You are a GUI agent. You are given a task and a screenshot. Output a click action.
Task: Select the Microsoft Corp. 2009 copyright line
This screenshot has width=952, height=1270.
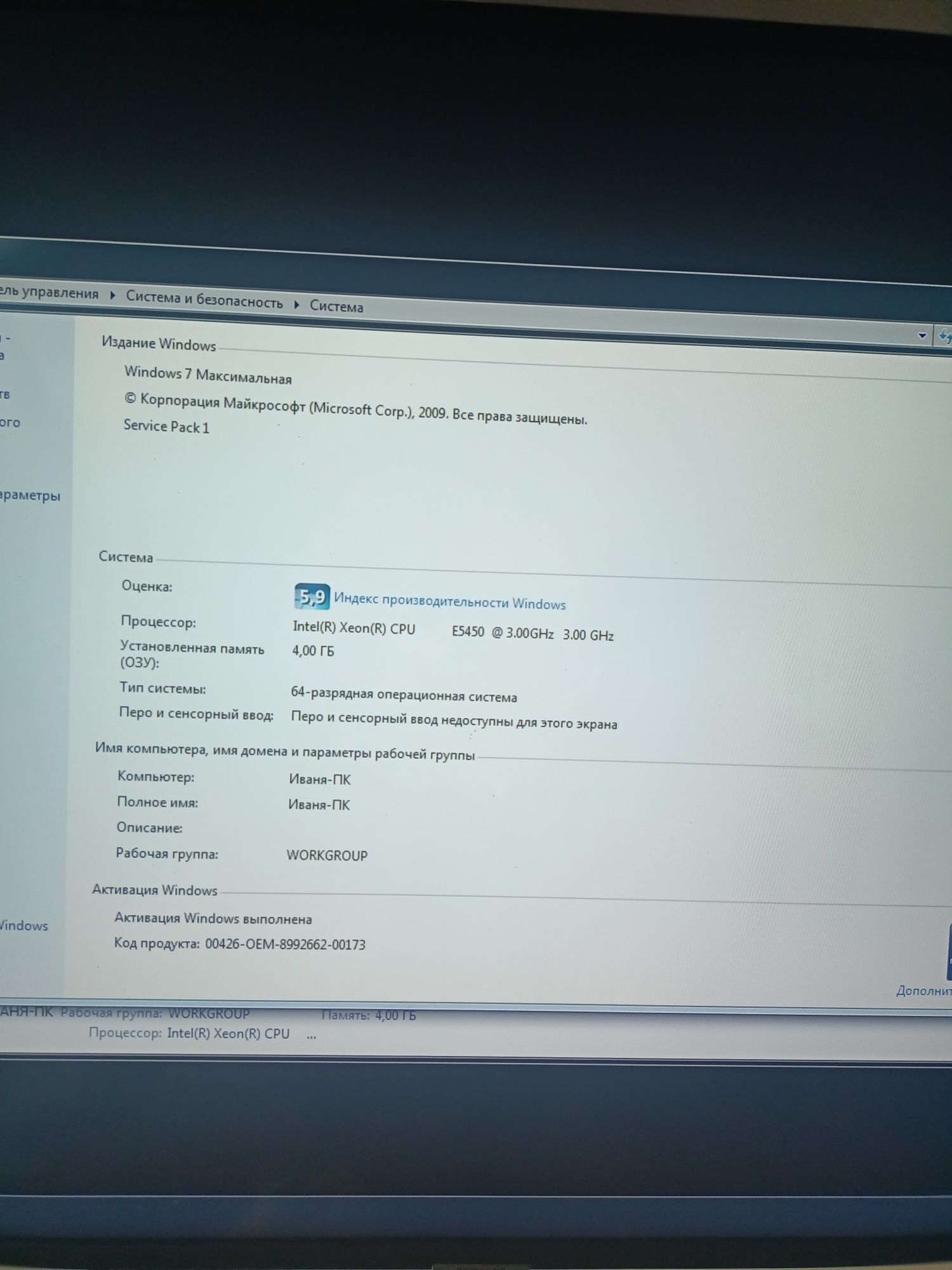(355, 409)
